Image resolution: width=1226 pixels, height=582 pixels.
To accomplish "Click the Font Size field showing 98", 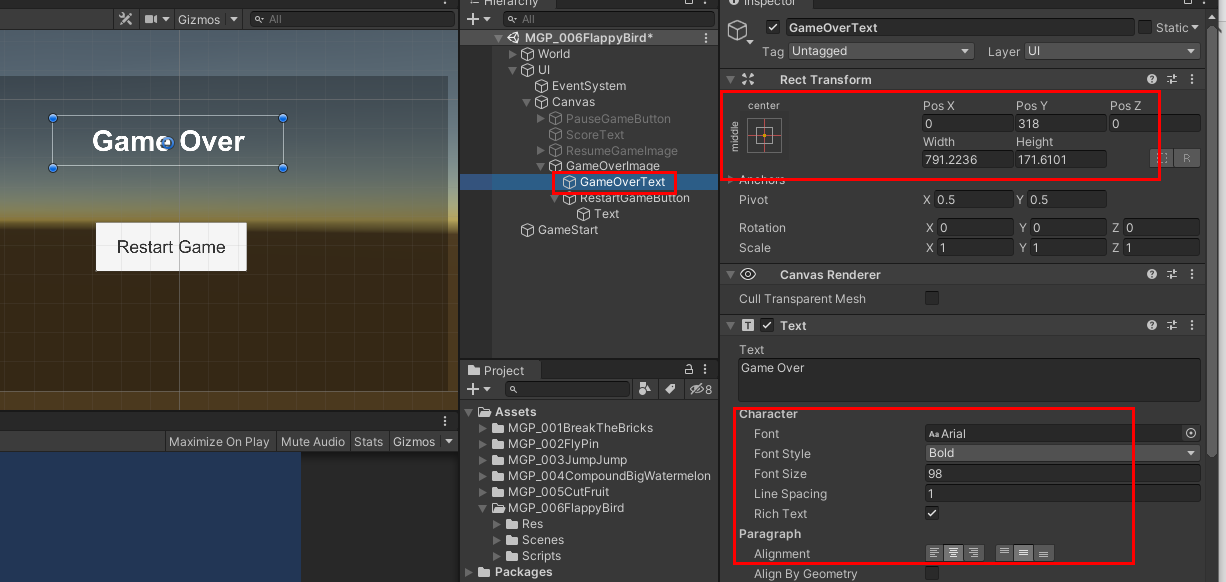I will [1062, 473].
